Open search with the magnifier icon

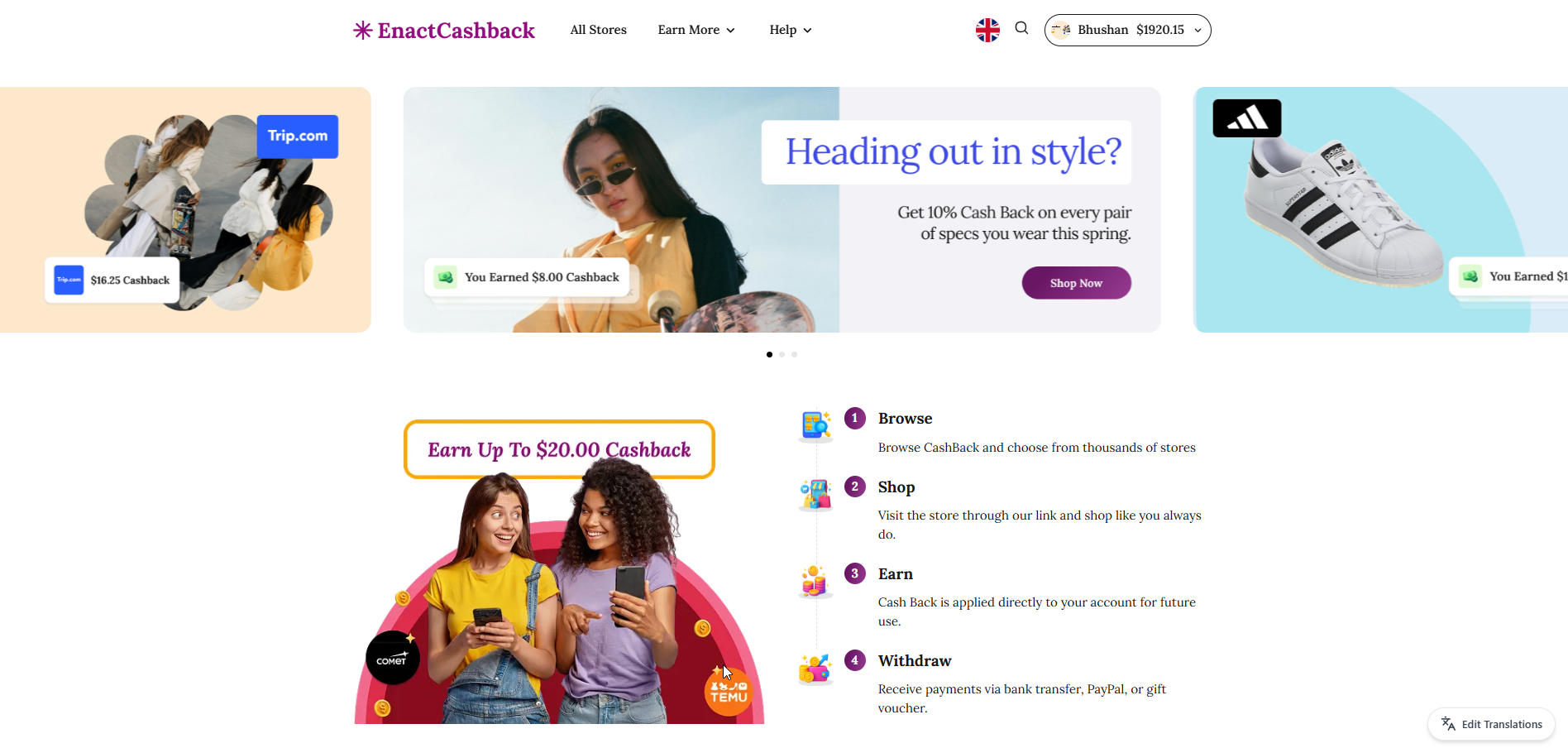click(x=1022, y=28)
